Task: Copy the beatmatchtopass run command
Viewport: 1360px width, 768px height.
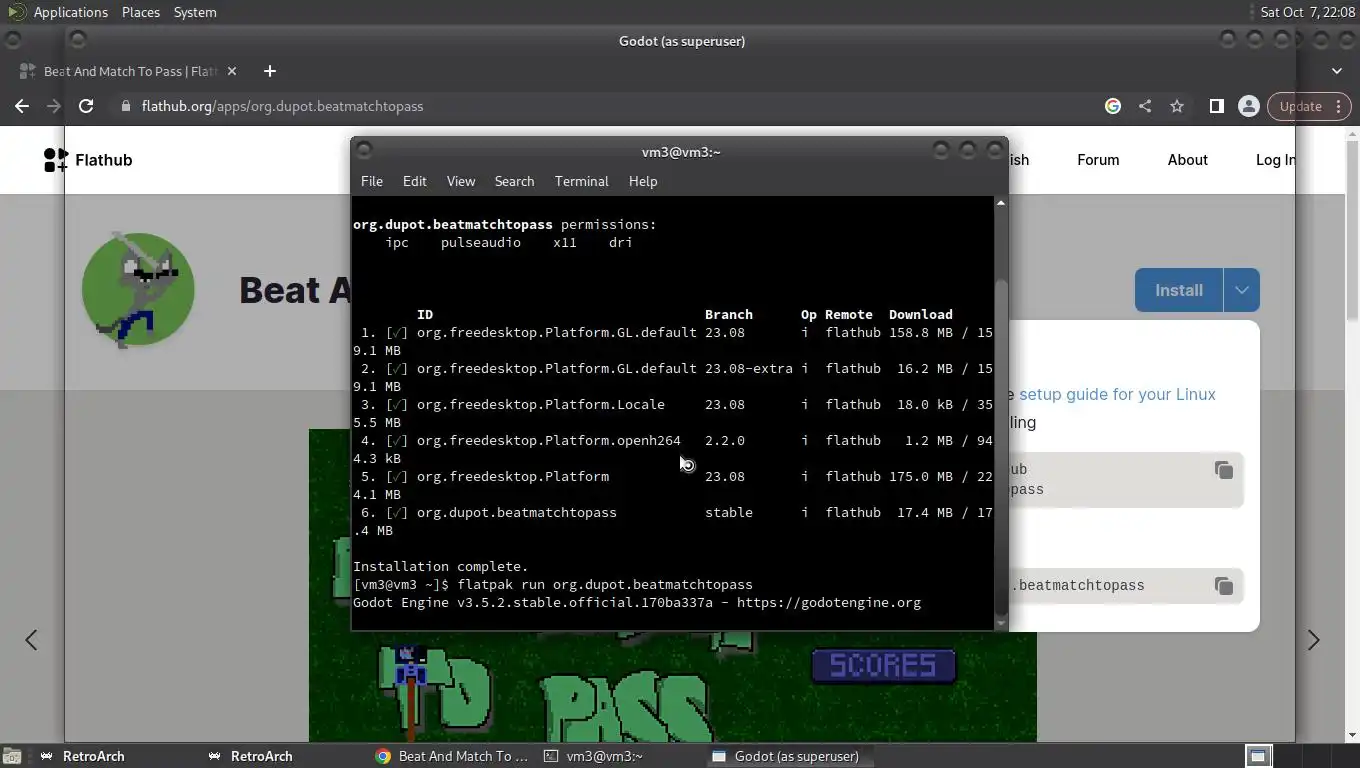Action: pos(1223,586)
